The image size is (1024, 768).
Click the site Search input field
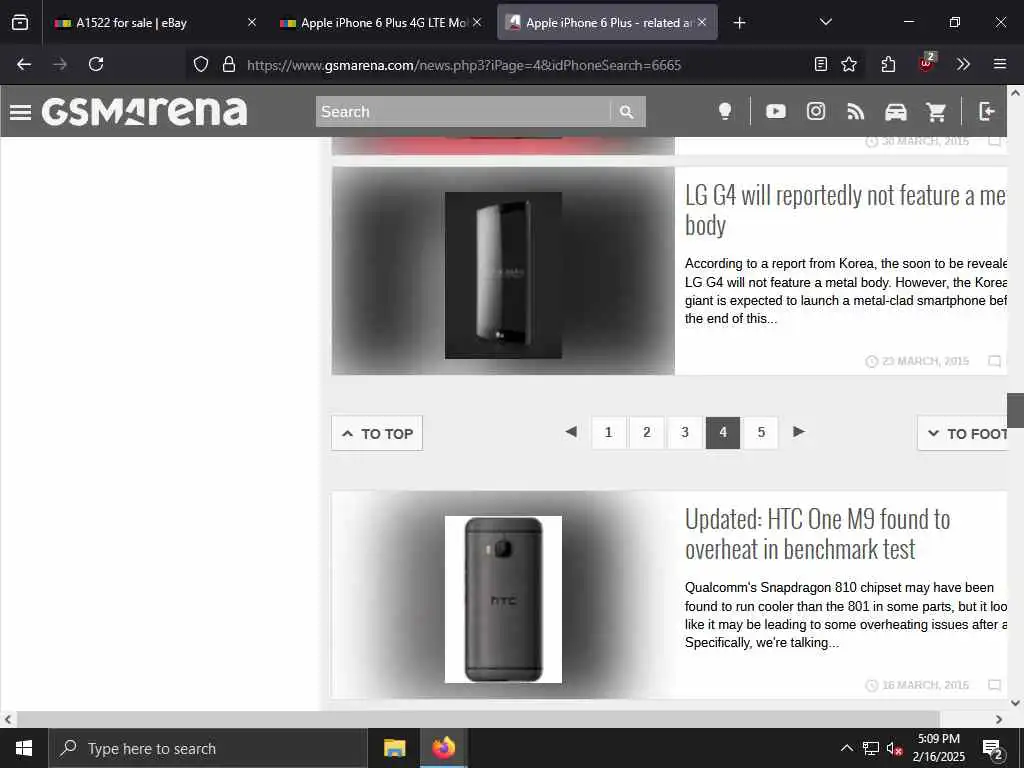pos(463,112)
